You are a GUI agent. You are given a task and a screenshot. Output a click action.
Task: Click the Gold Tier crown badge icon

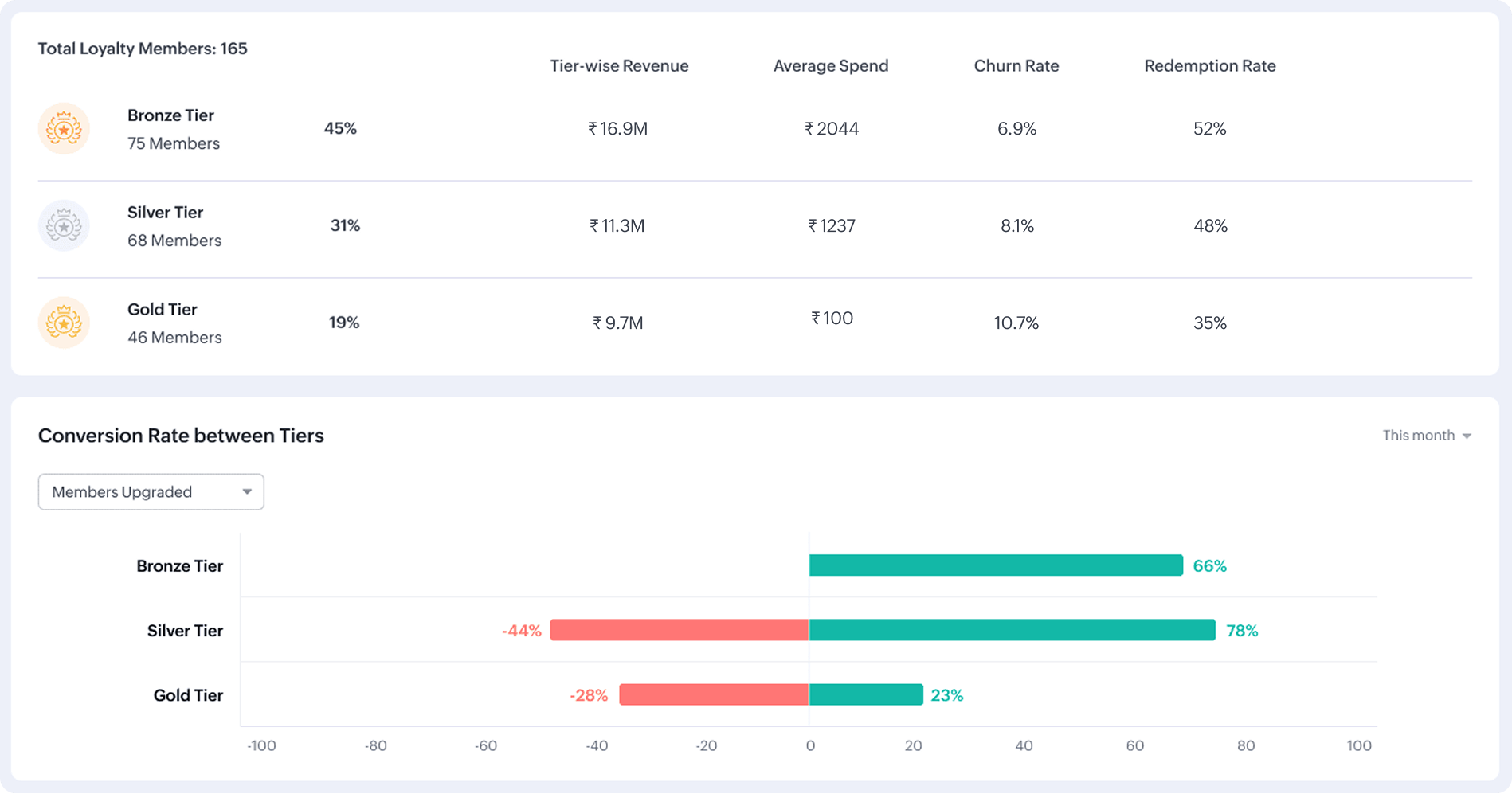click(x=64, y=323)
